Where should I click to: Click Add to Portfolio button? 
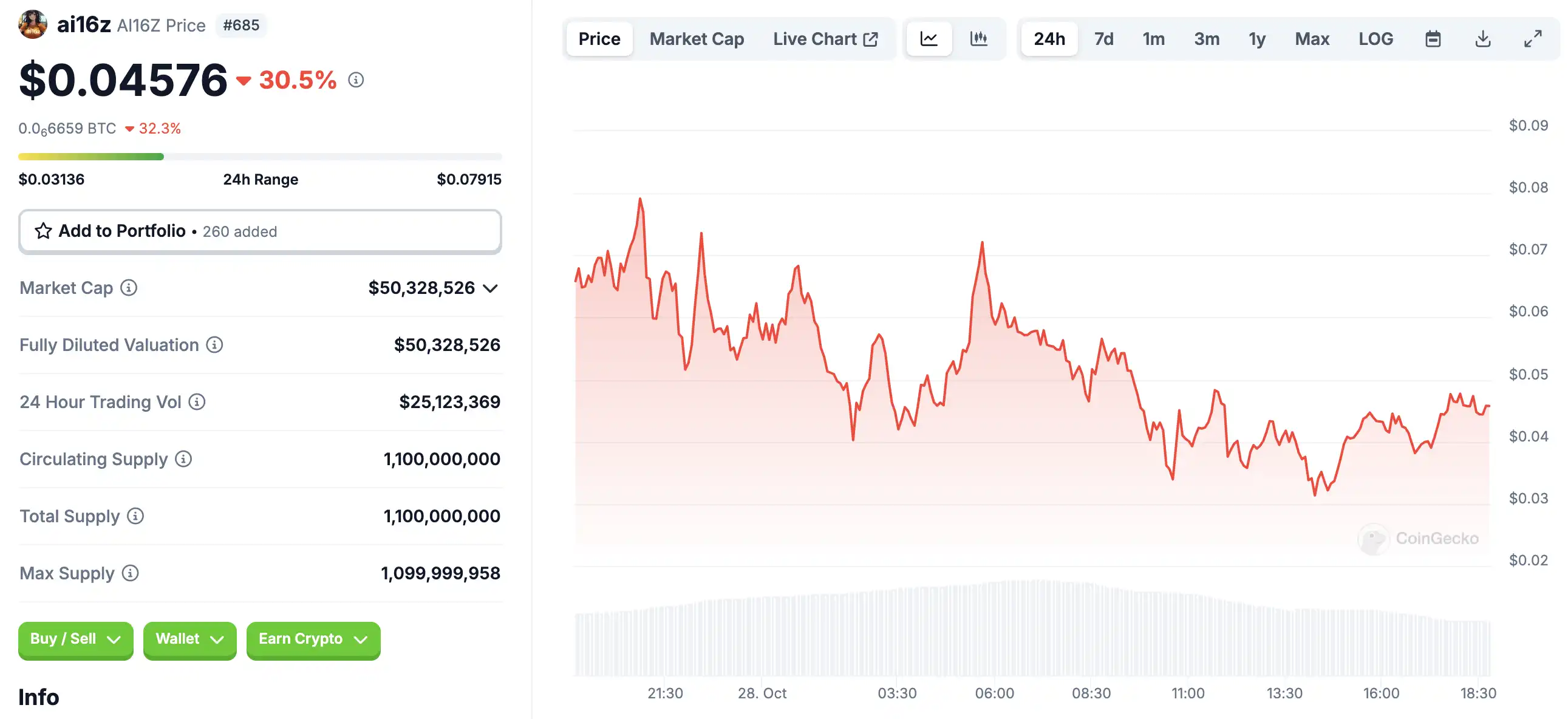(260, 231)
